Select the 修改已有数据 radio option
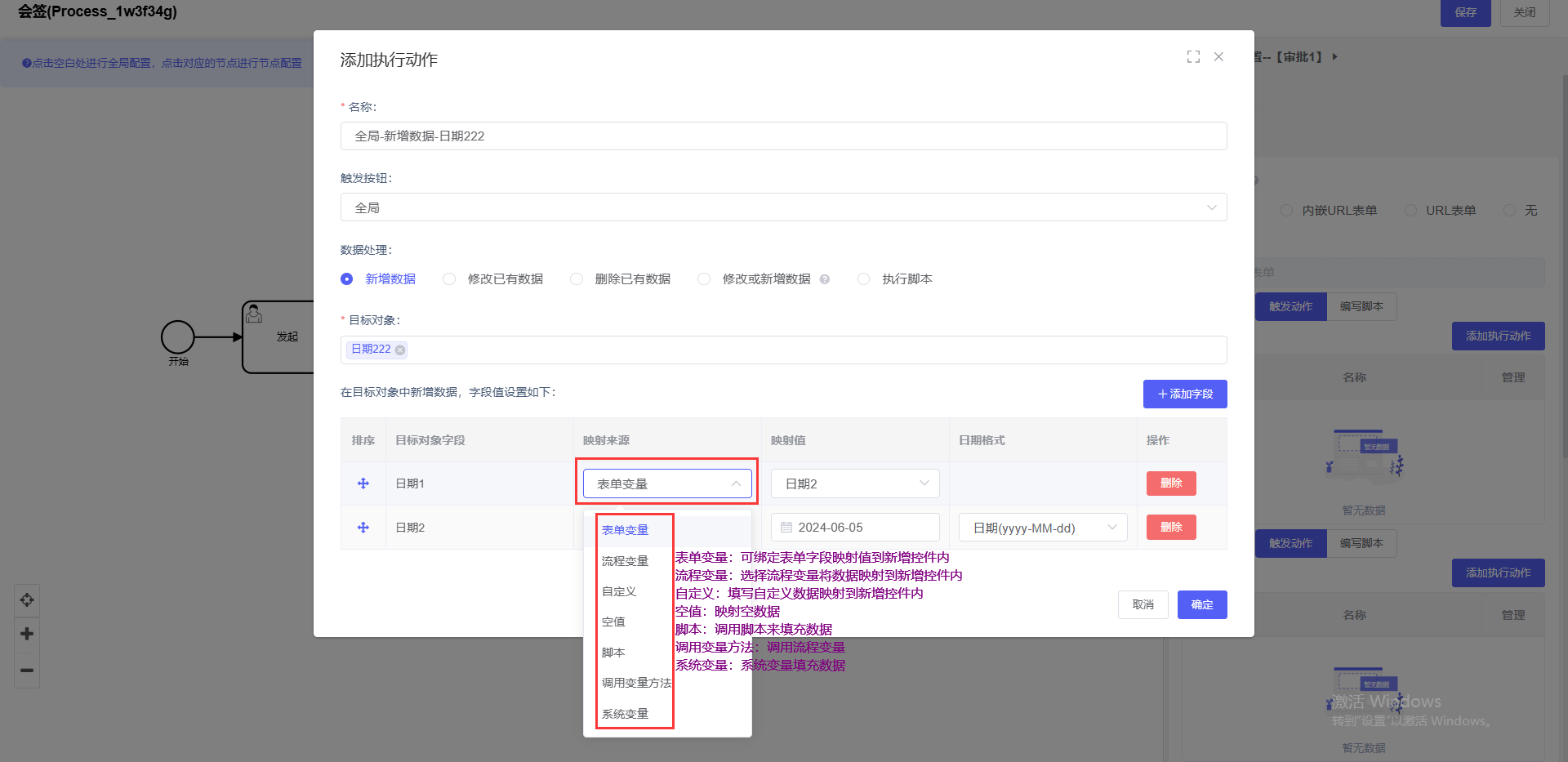 [x=449, y=279]
